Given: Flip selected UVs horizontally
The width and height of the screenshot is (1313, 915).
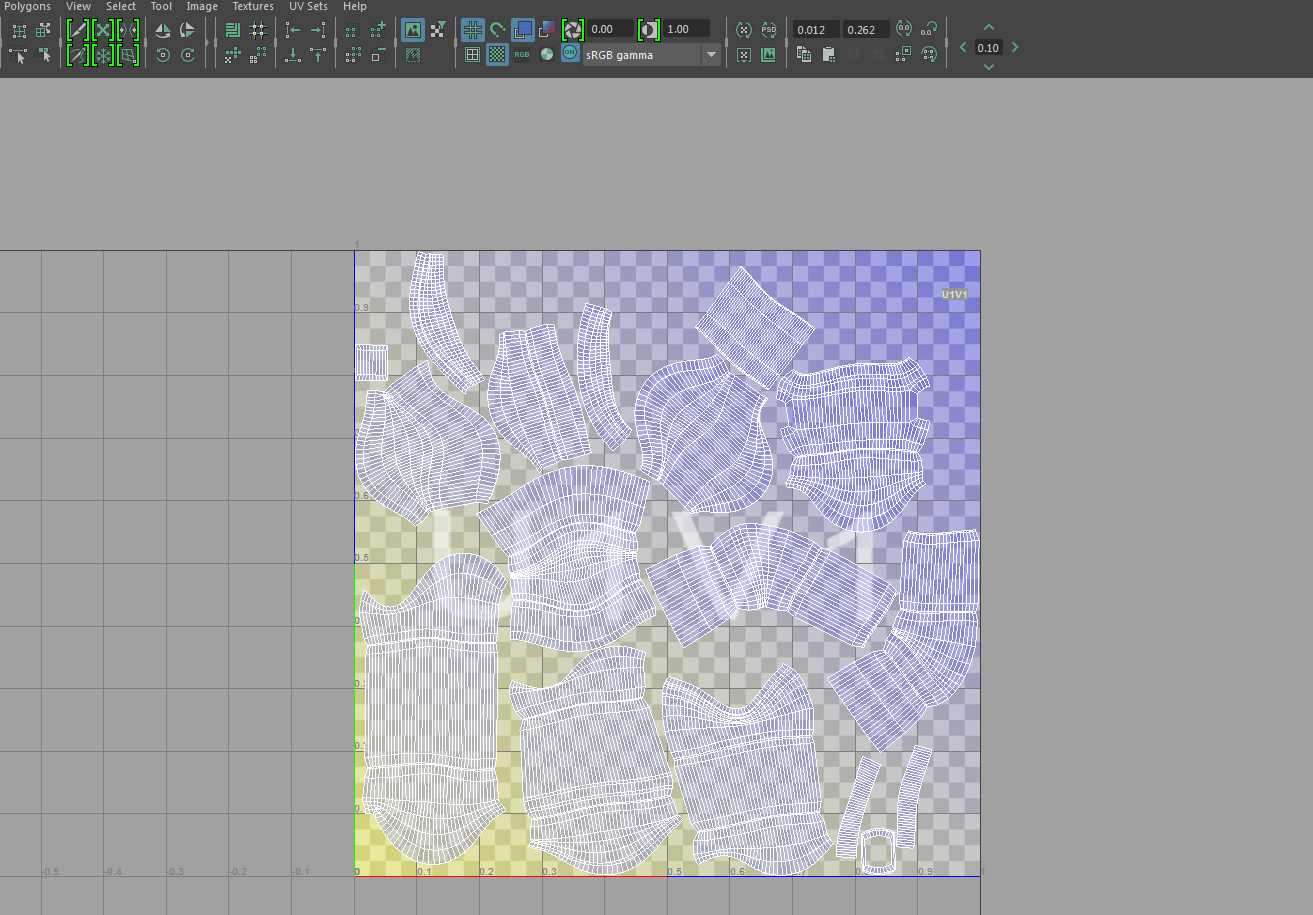Looking at the screenshot, I should tap(163, 30).
